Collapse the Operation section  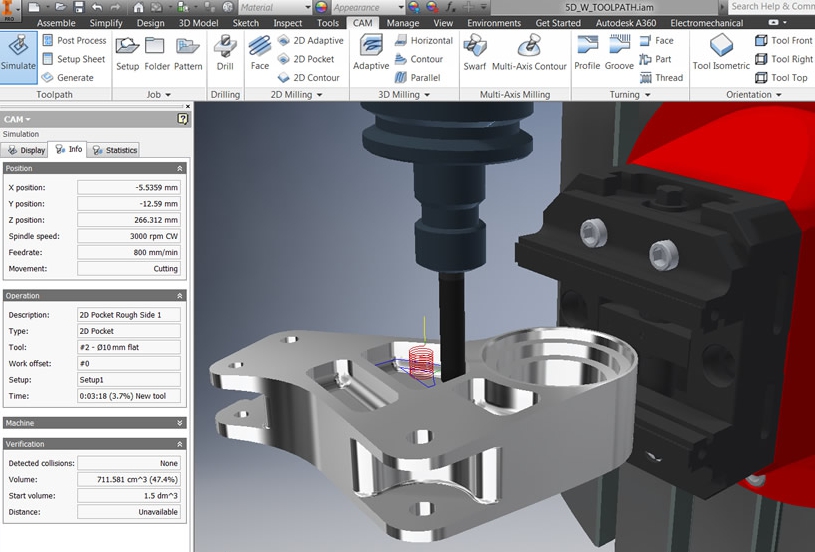tap(180, 296)
